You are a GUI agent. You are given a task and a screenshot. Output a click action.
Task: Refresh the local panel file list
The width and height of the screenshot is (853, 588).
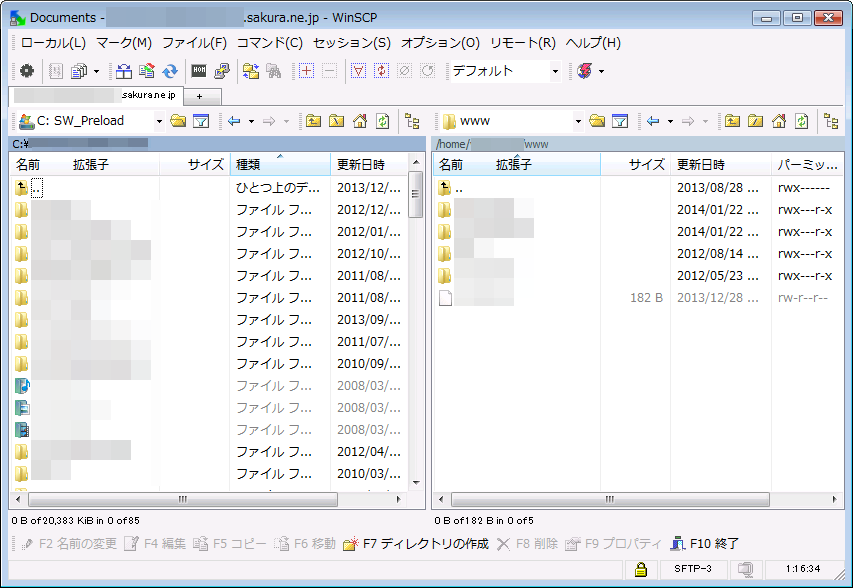[x=383, y=121]
